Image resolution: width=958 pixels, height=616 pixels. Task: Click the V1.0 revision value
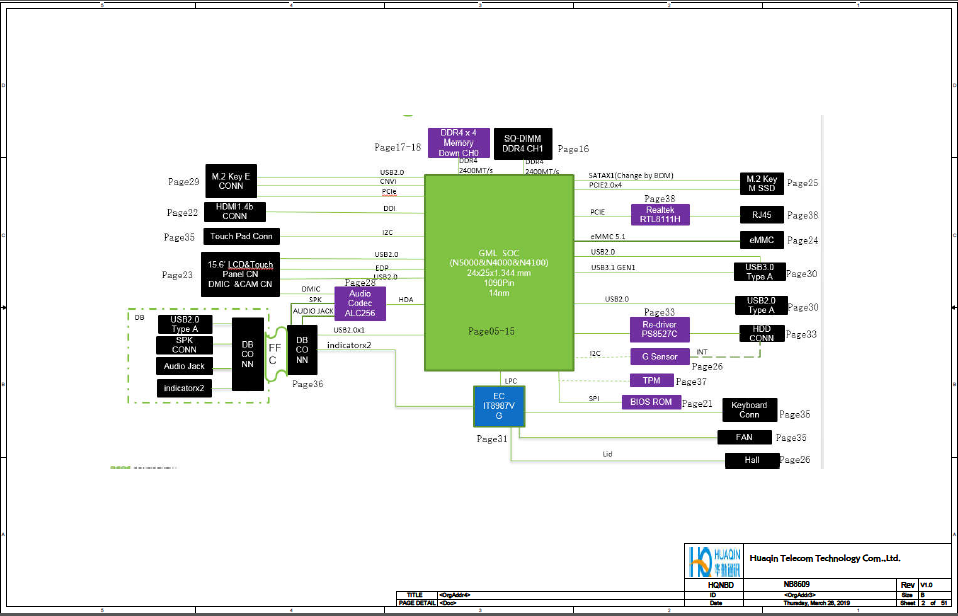coord(926,585)
